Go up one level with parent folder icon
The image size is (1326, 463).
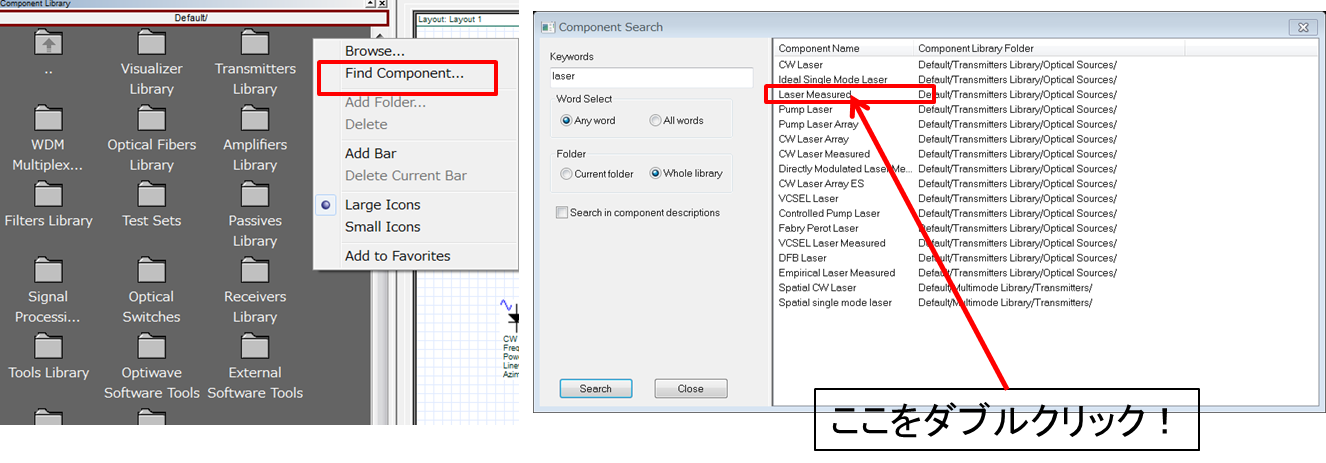[x=48, y=44]
